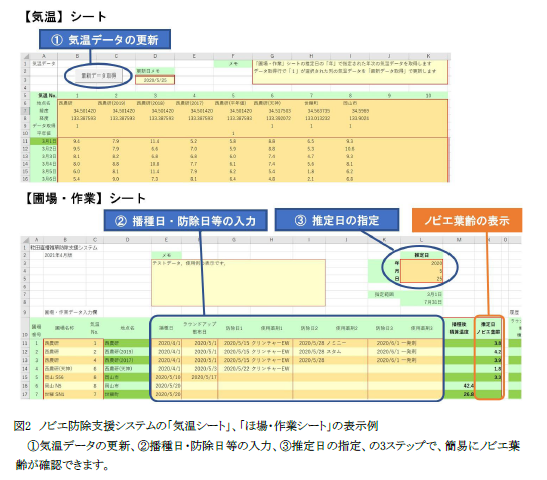Click select-all corner of 圃場 sheet
Viewport: 547px width, 480px height.
(25, 240)
